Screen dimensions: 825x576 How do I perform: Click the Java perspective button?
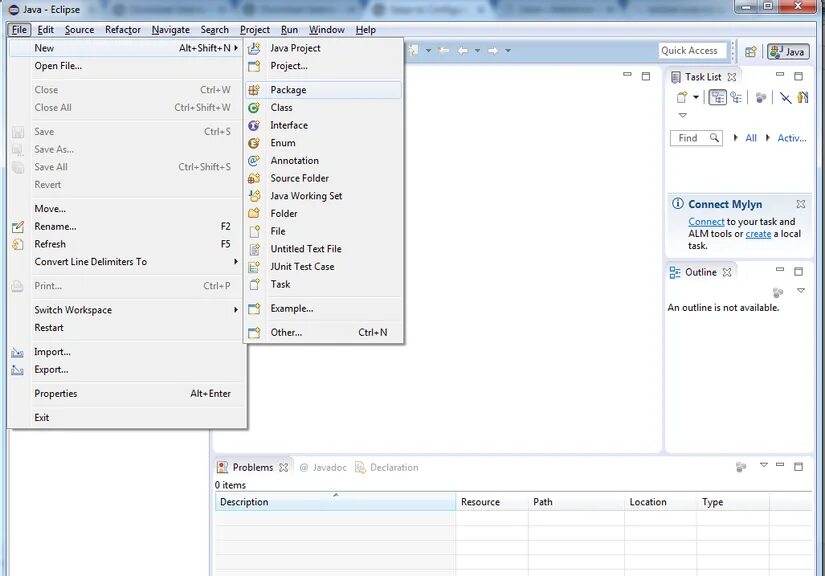(x=788, y=52)
